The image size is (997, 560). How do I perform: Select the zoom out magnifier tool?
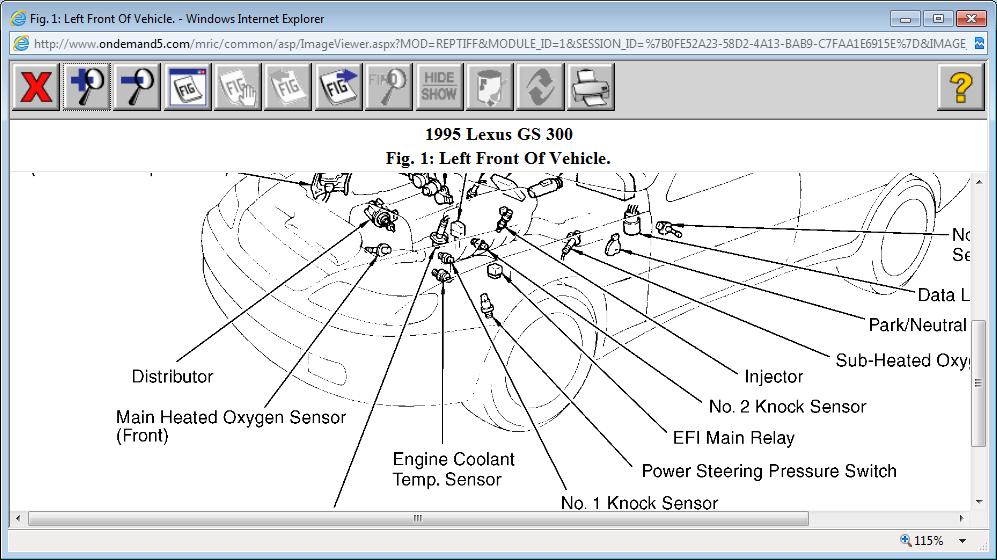[137, 86]
